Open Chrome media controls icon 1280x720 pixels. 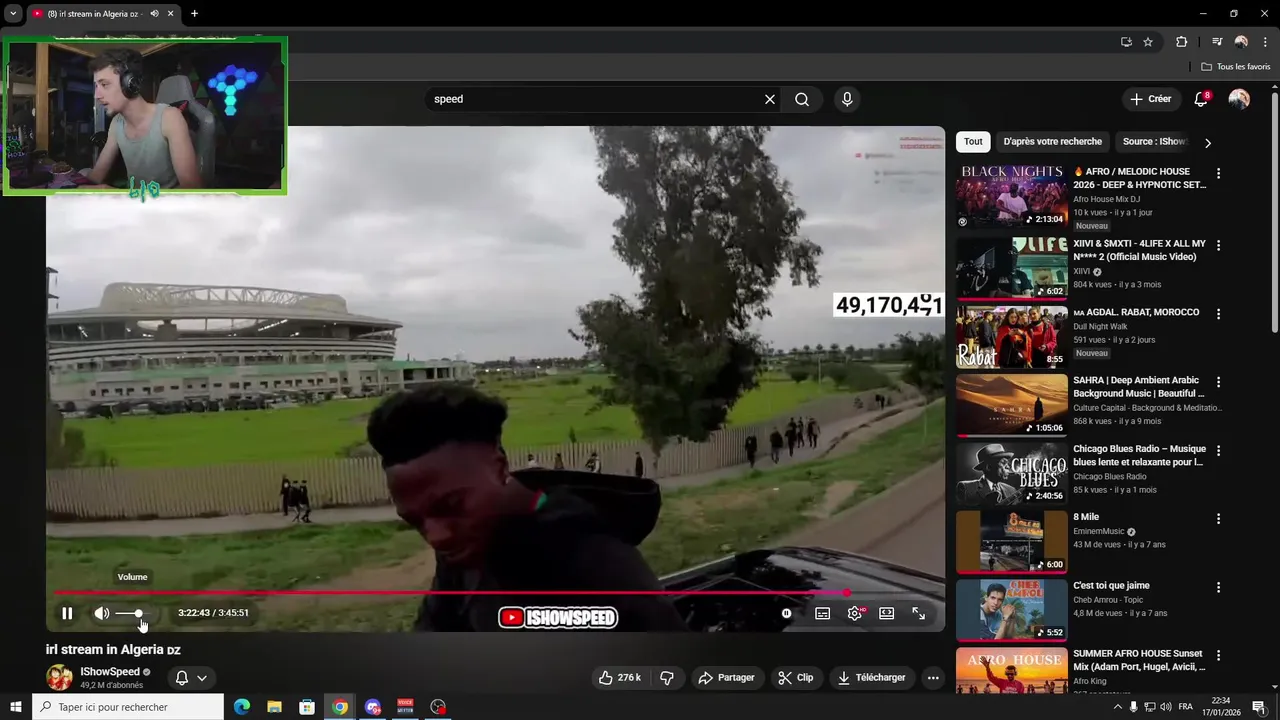(1217, 42)
